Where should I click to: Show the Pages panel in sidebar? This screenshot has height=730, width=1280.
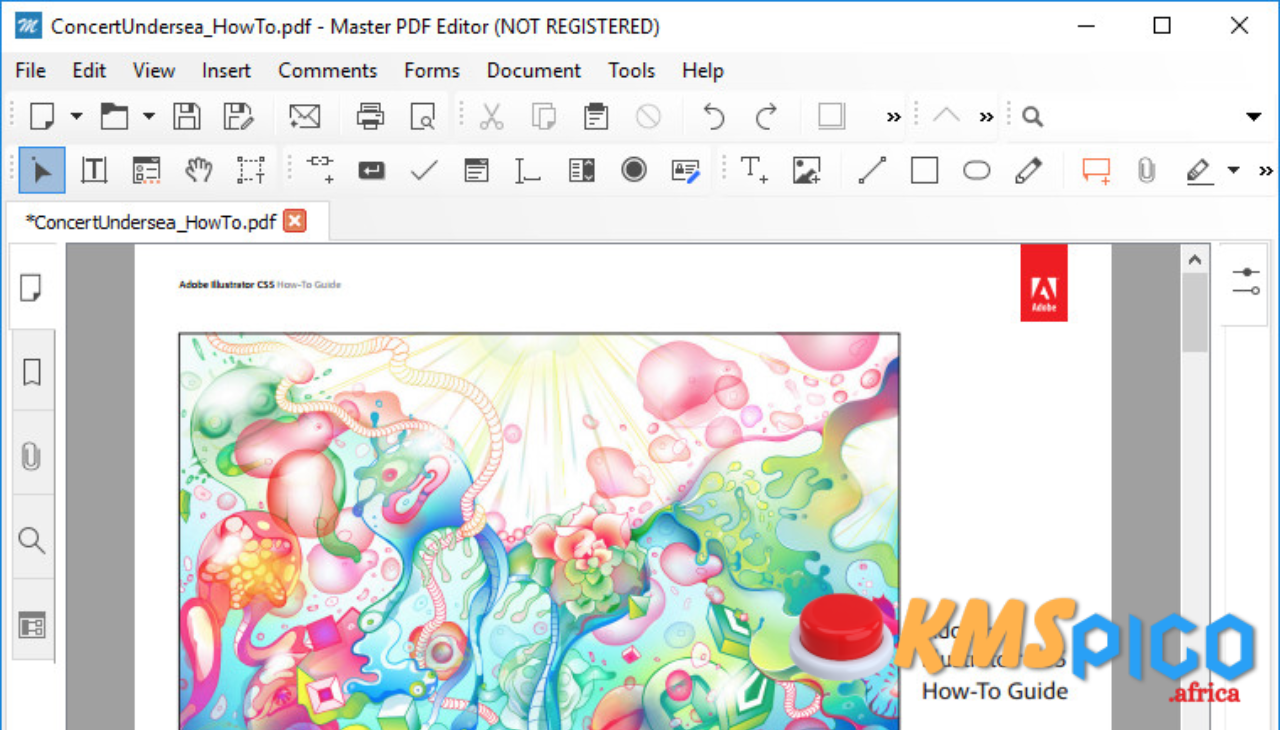click(32, 288)
